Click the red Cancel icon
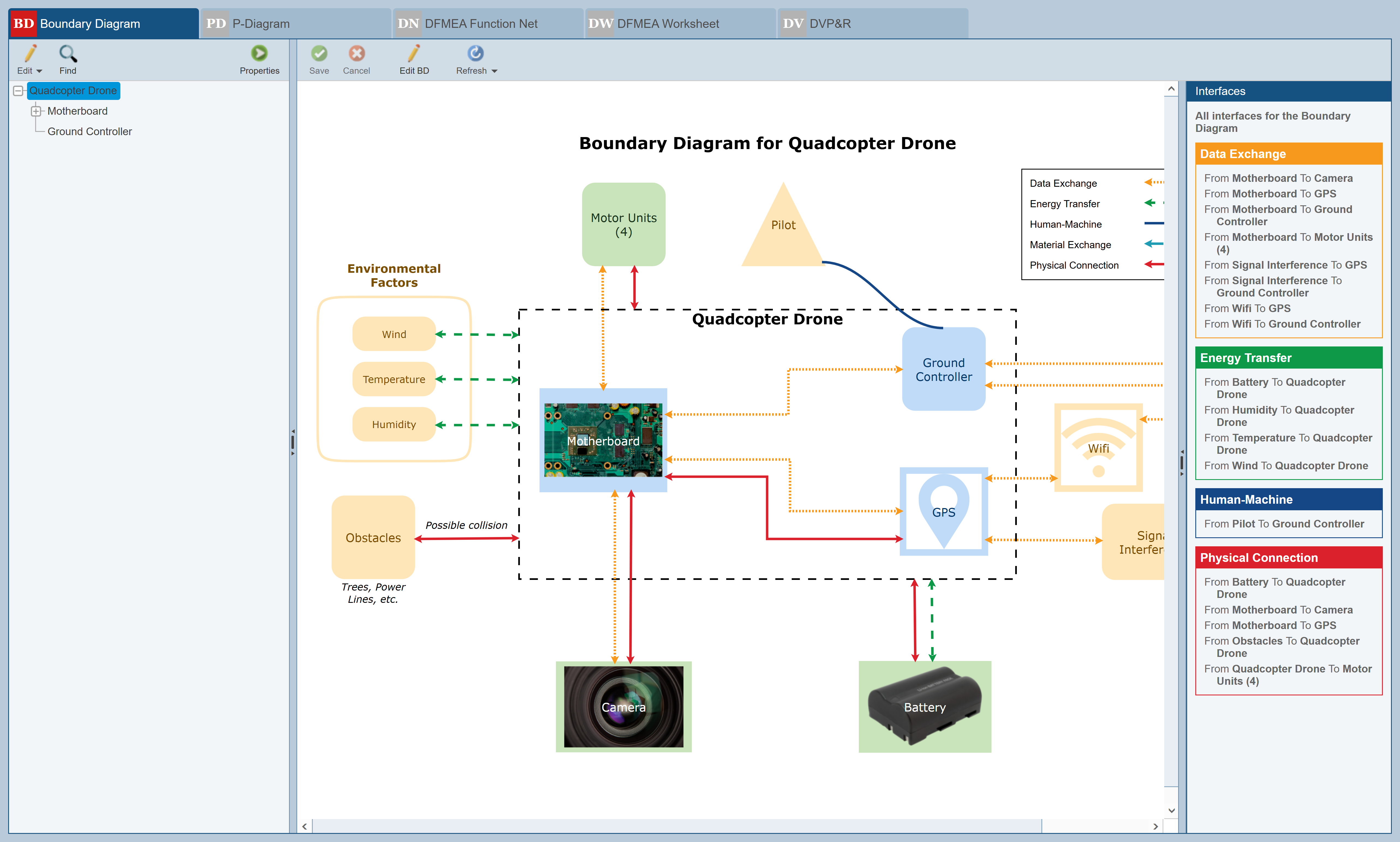Viewport: 1400px width, 842px height. coord(356,54)
